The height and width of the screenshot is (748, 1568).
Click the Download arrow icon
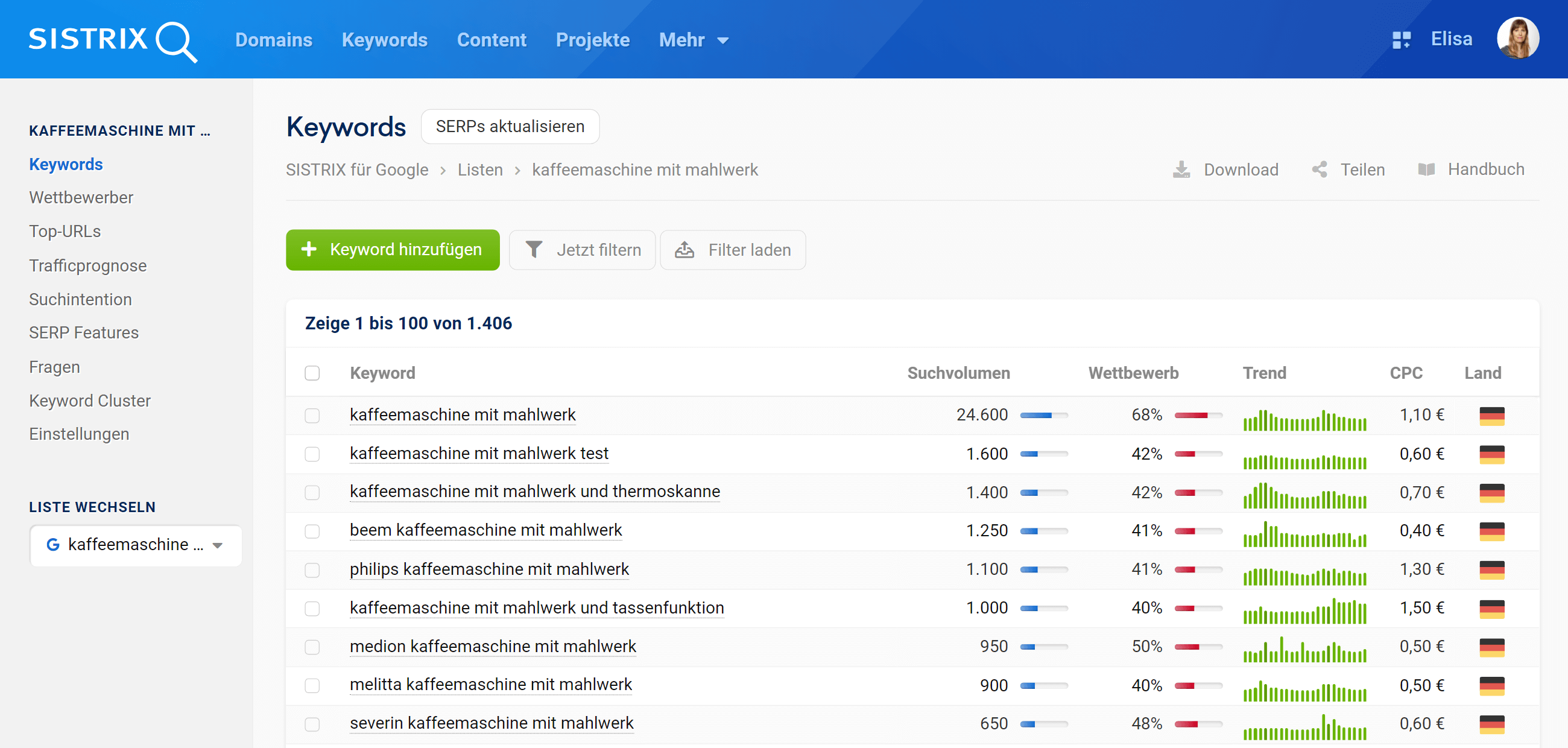click(1181, 170)
